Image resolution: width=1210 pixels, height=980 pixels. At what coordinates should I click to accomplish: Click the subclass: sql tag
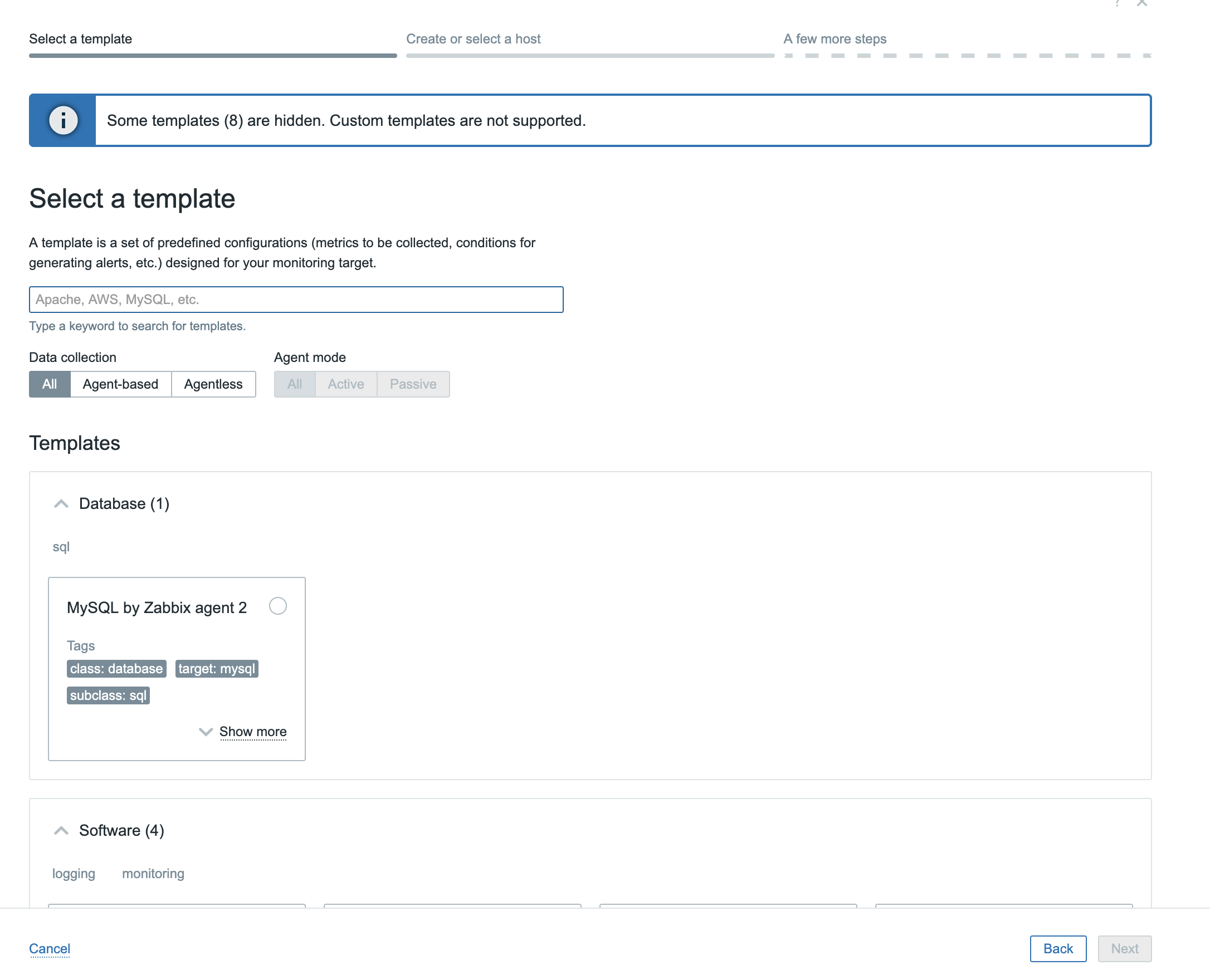tap(108, 695)
